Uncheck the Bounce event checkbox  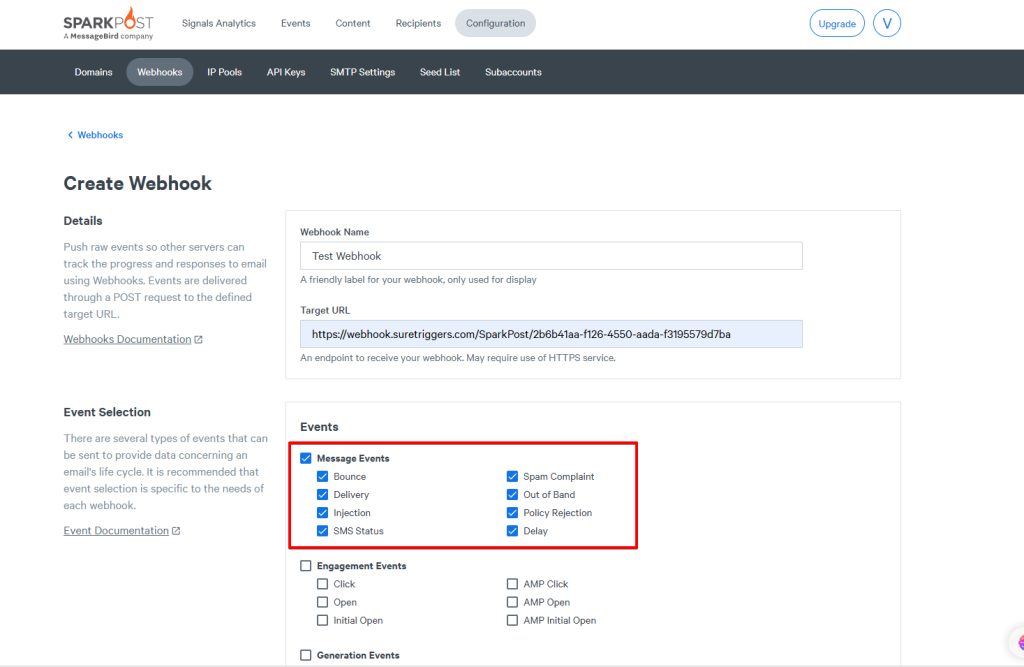coord(323,477)
